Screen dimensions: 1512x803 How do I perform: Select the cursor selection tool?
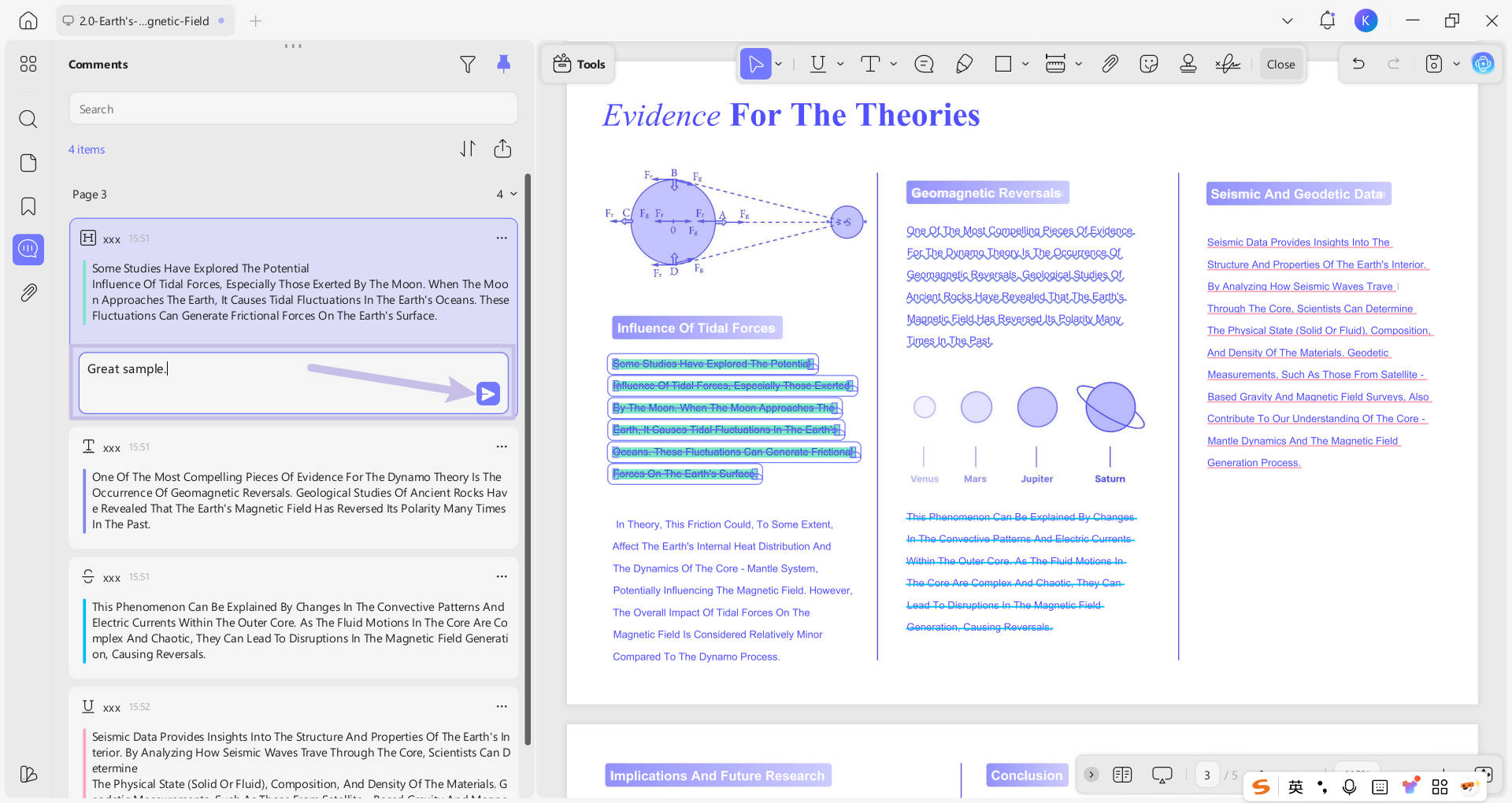click(x=755, y=64)
